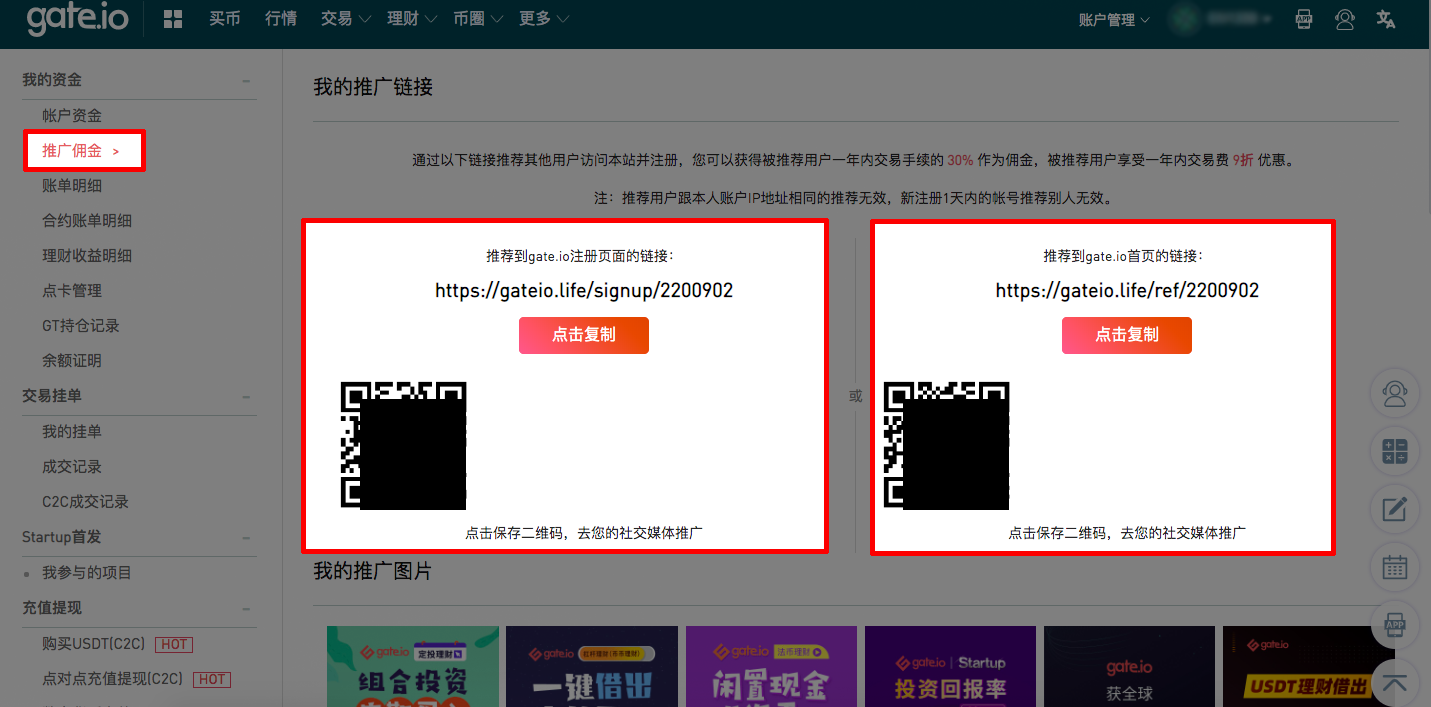
Task: Select the purple 闲置现金 promo image
Action: coord(771,666)
